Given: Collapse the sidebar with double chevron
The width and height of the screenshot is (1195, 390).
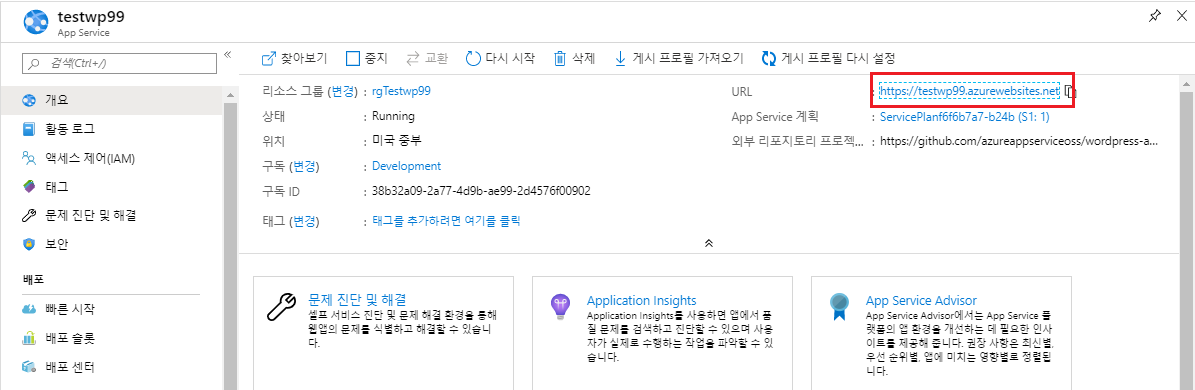Looking at the screenshot, I should [x=227, y=55].
